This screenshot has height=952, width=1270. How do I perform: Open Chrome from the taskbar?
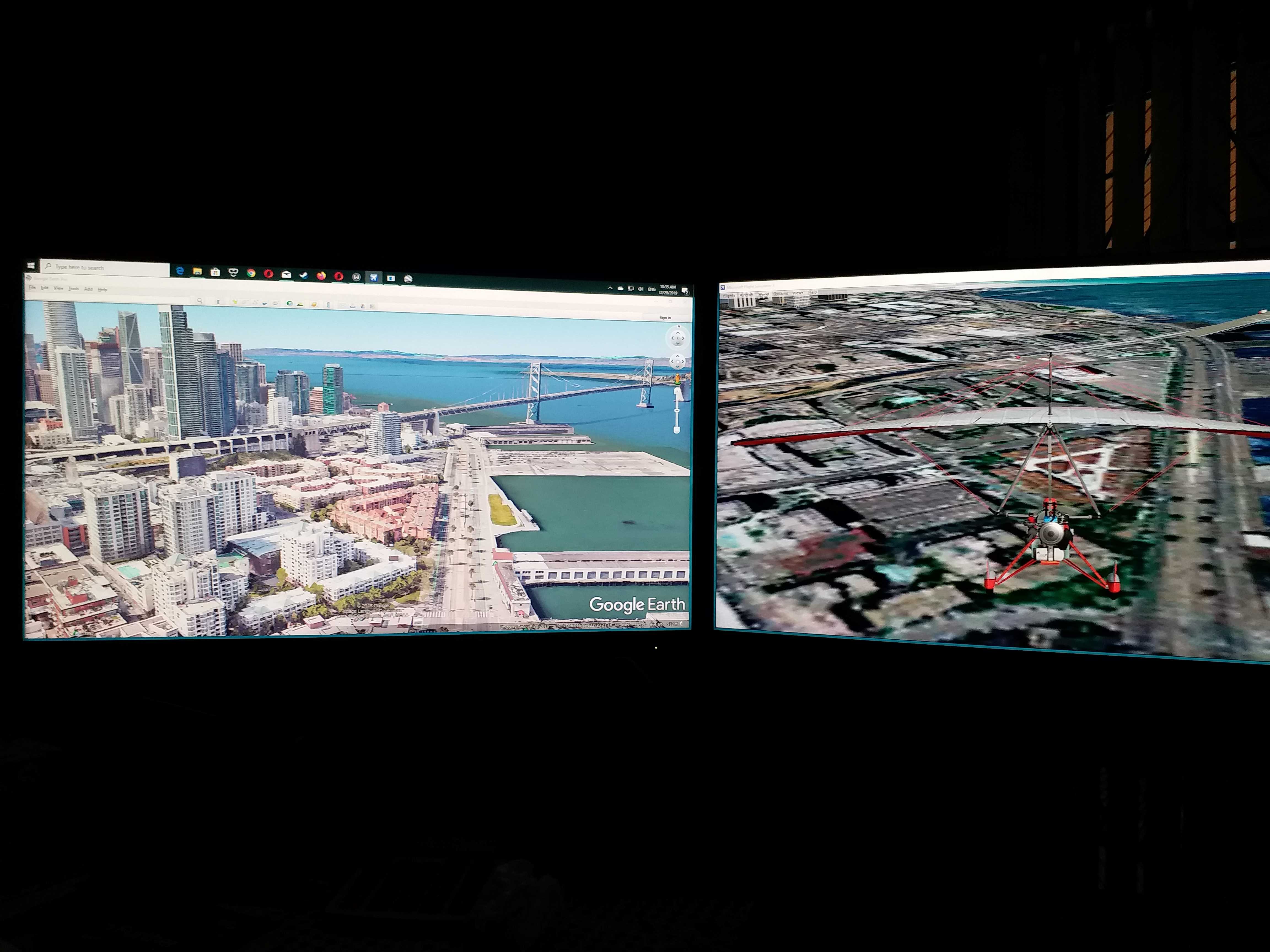251,273
